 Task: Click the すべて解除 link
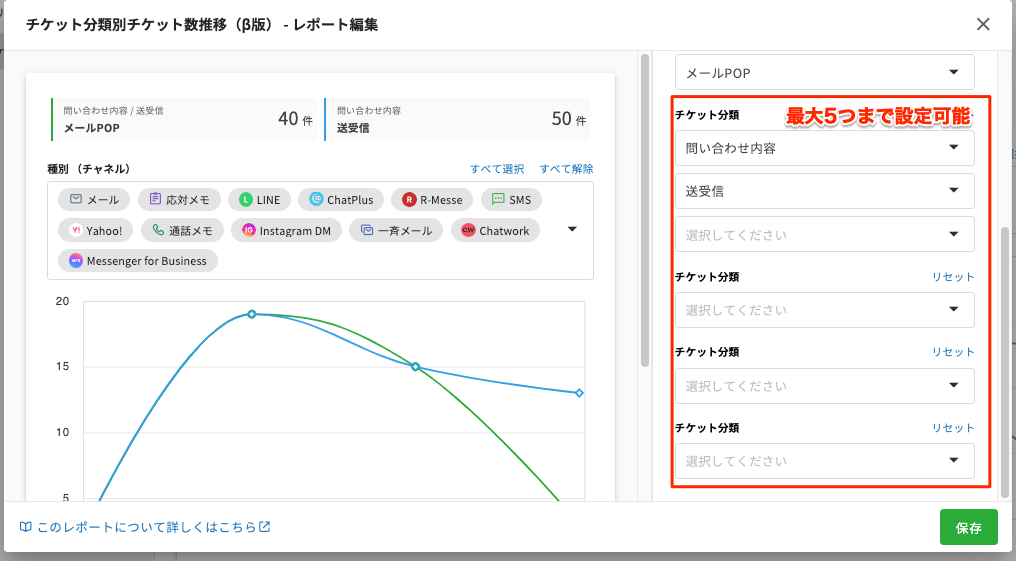coord(566,169)
